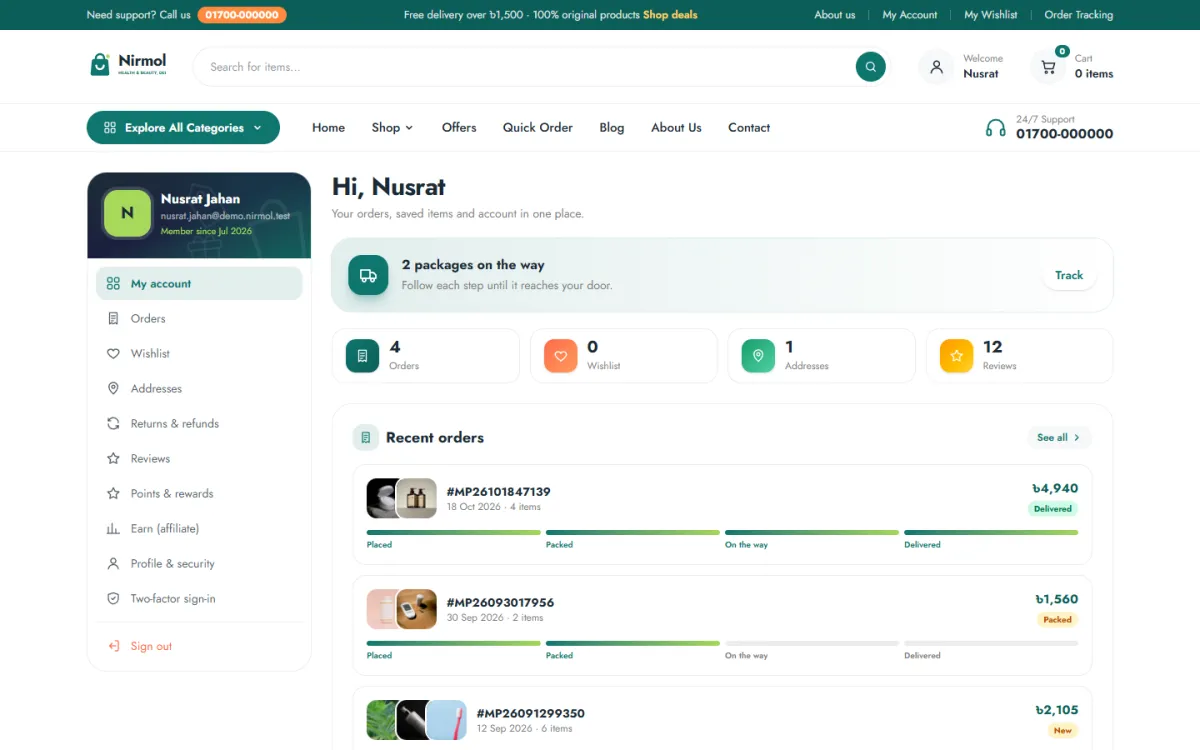Image resolution: width=1200 pixels, height=750 pixels.
Task: Open Returns & refunds in sidebar
Action: pyautogui.click(x=199, y=423)
